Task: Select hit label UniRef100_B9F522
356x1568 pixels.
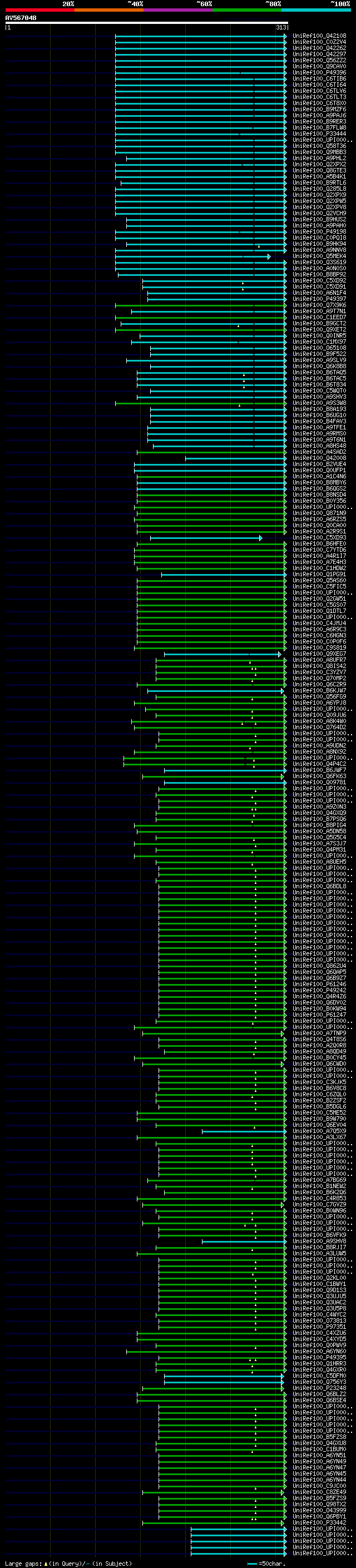Action: pos(319,354)
